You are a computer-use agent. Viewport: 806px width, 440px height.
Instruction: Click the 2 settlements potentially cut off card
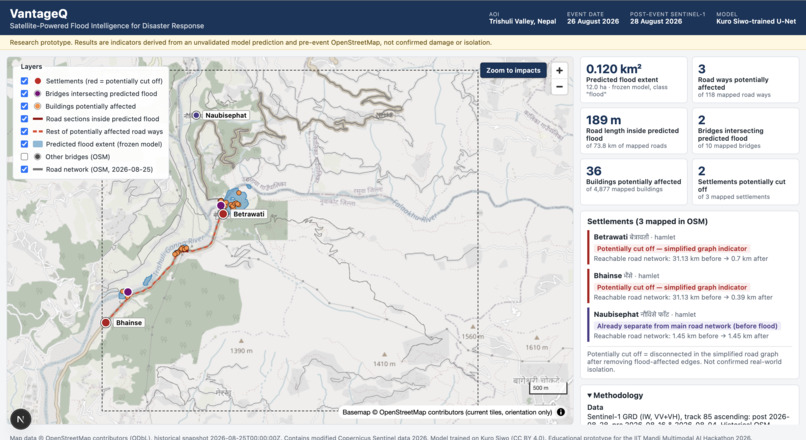coord(745,181)
